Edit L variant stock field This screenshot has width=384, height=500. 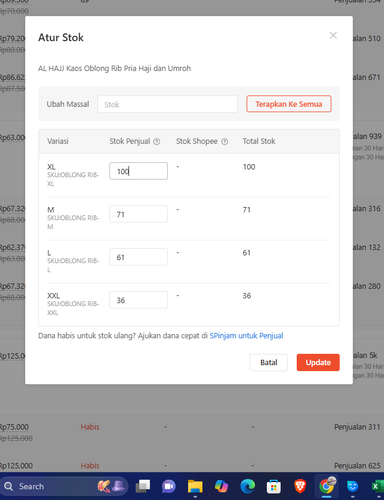pos(138,257)
